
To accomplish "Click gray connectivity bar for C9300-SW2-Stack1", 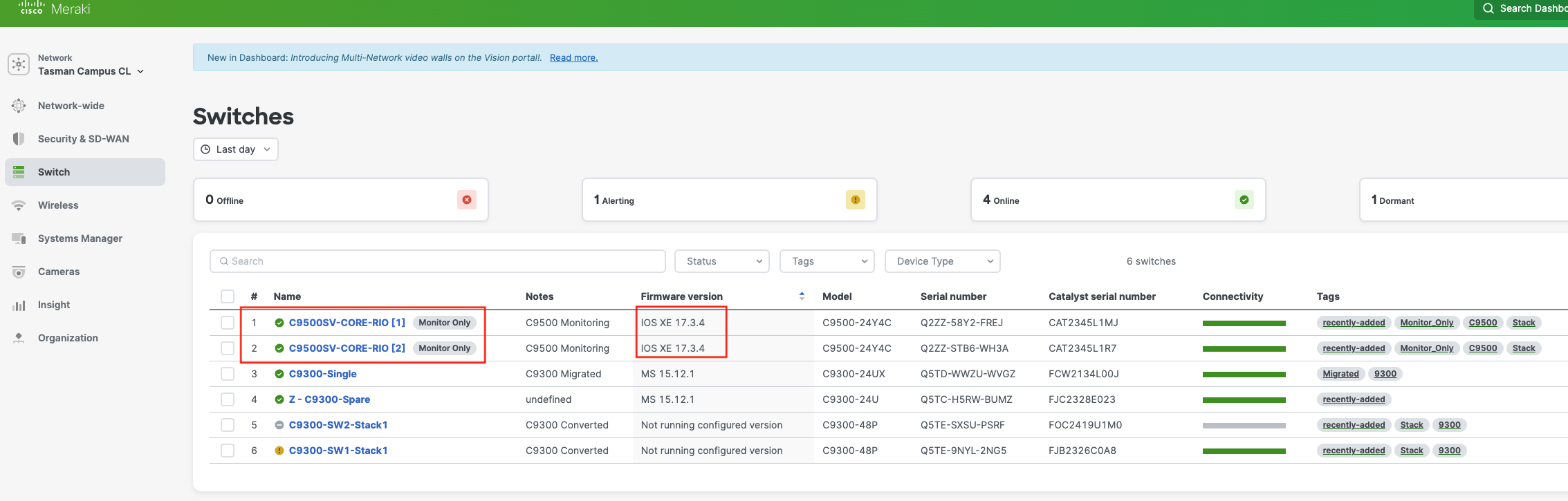I will point(1244,426).
